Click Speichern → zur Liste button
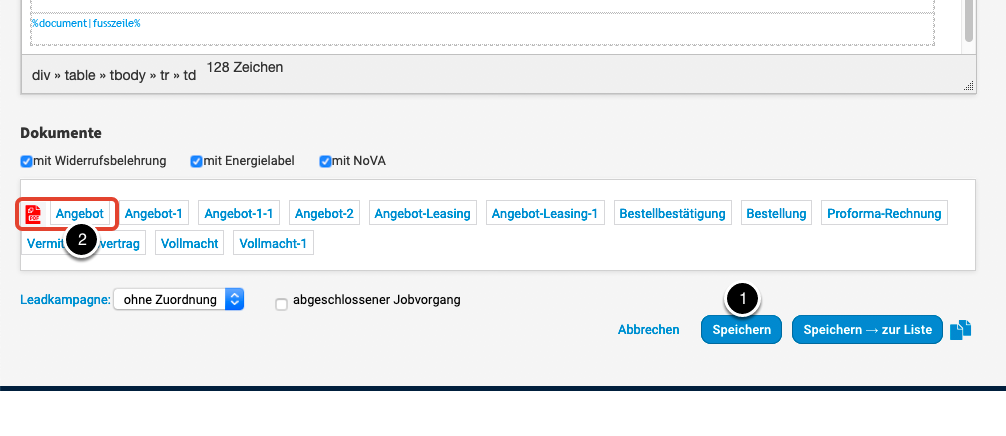Screen dimensions: 1006x436 [867, 330]
